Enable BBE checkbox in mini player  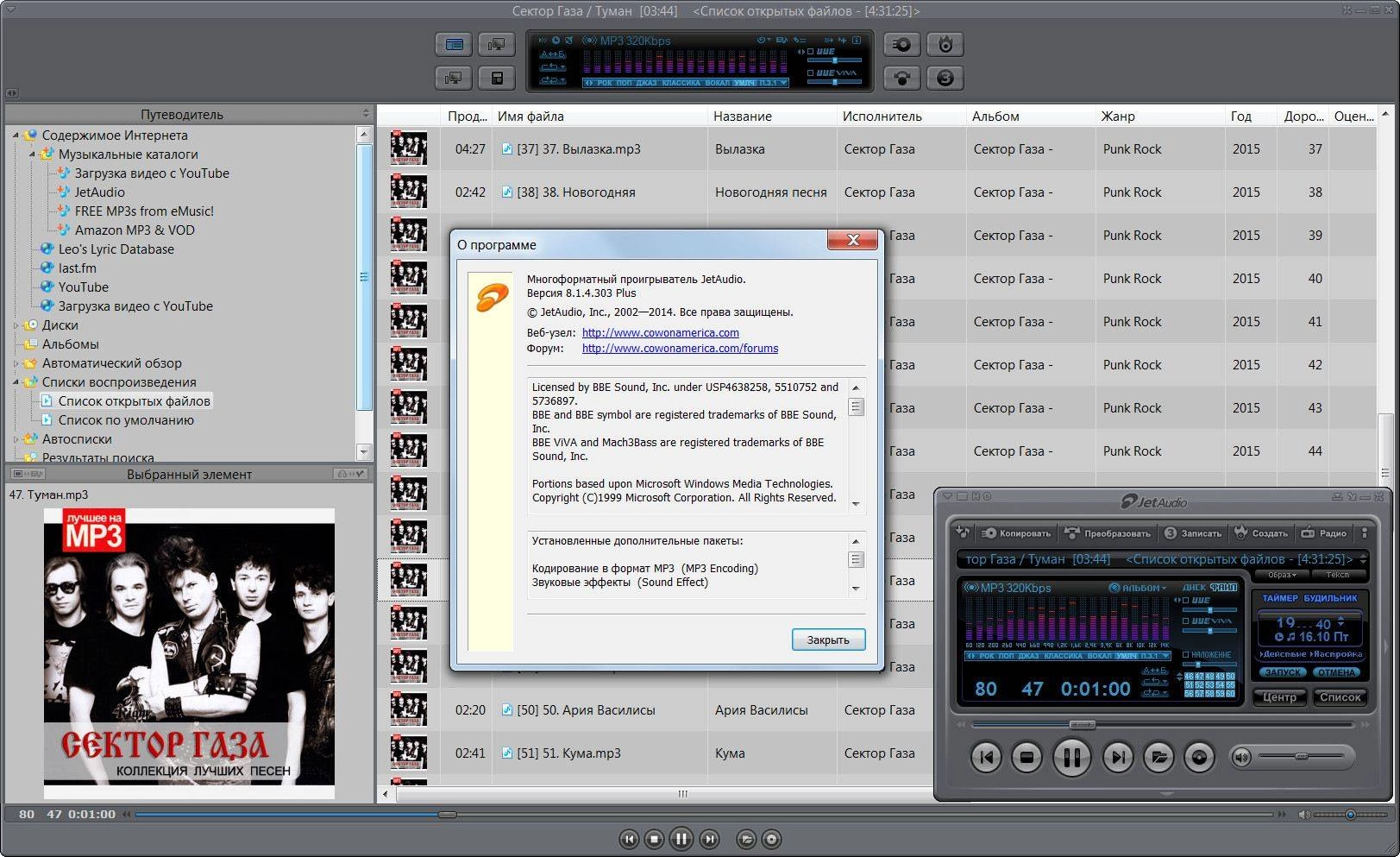(1186, 600)
